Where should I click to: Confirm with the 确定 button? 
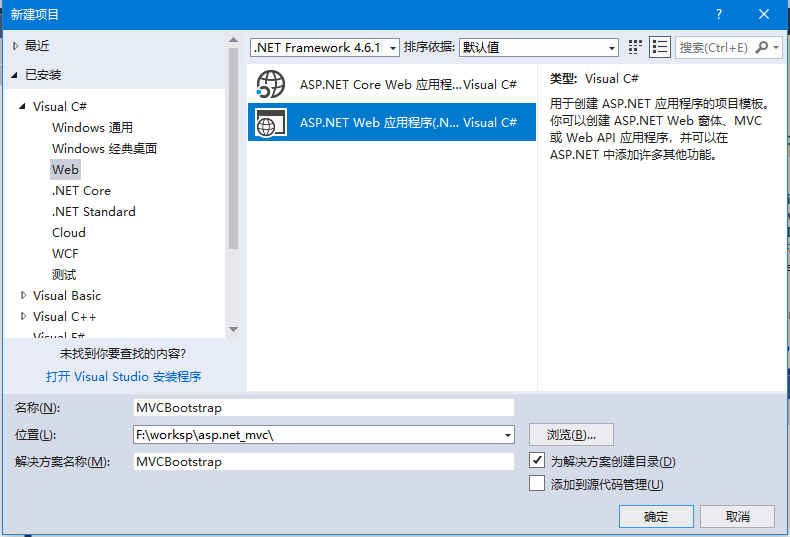point(656,516)
